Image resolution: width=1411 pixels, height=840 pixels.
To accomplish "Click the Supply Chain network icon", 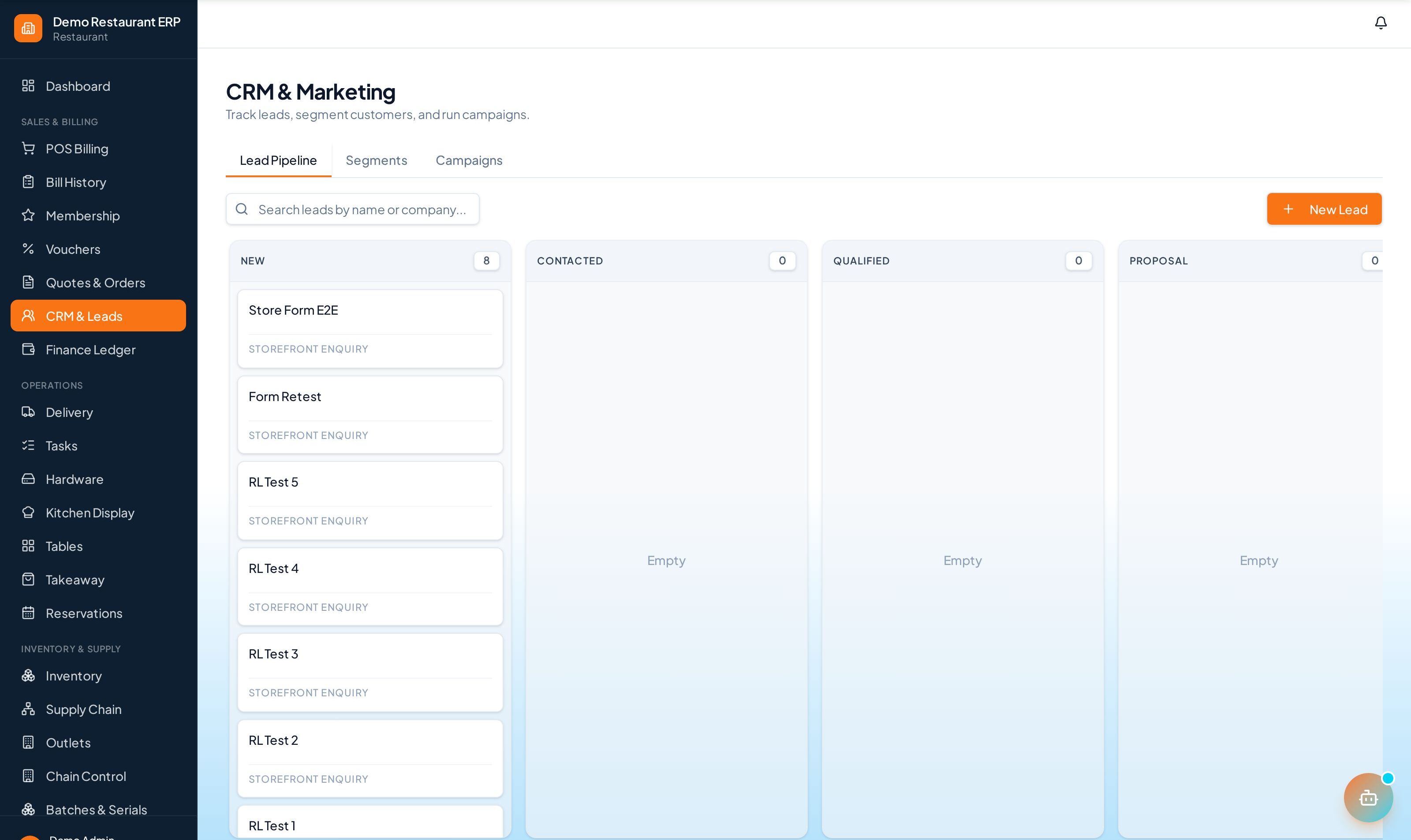I will click(28, 709).
